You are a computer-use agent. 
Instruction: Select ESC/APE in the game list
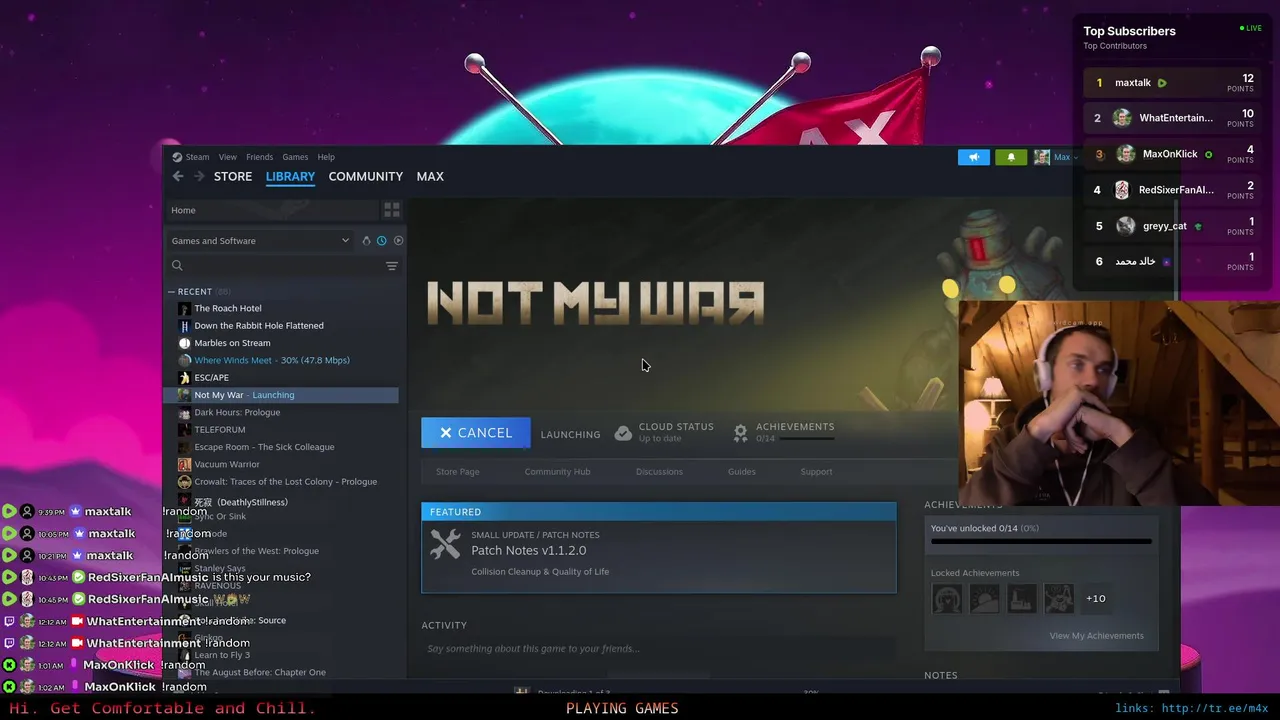[211, 378]
